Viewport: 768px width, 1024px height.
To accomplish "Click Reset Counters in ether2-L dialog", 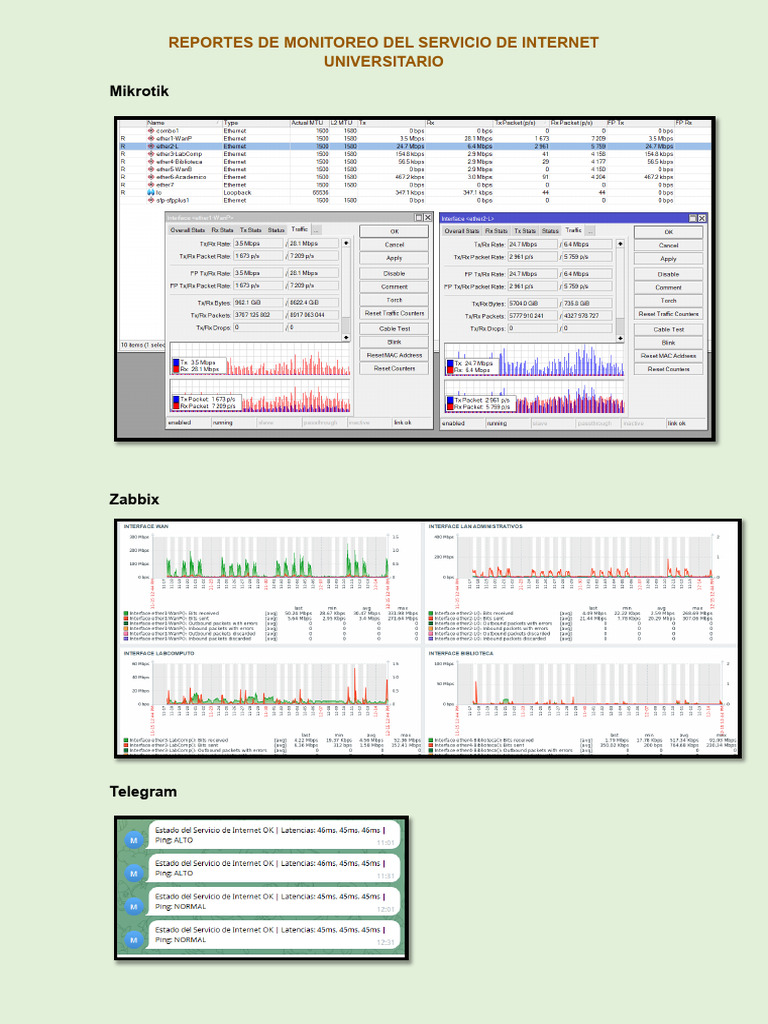I will (x=669, y=369).
